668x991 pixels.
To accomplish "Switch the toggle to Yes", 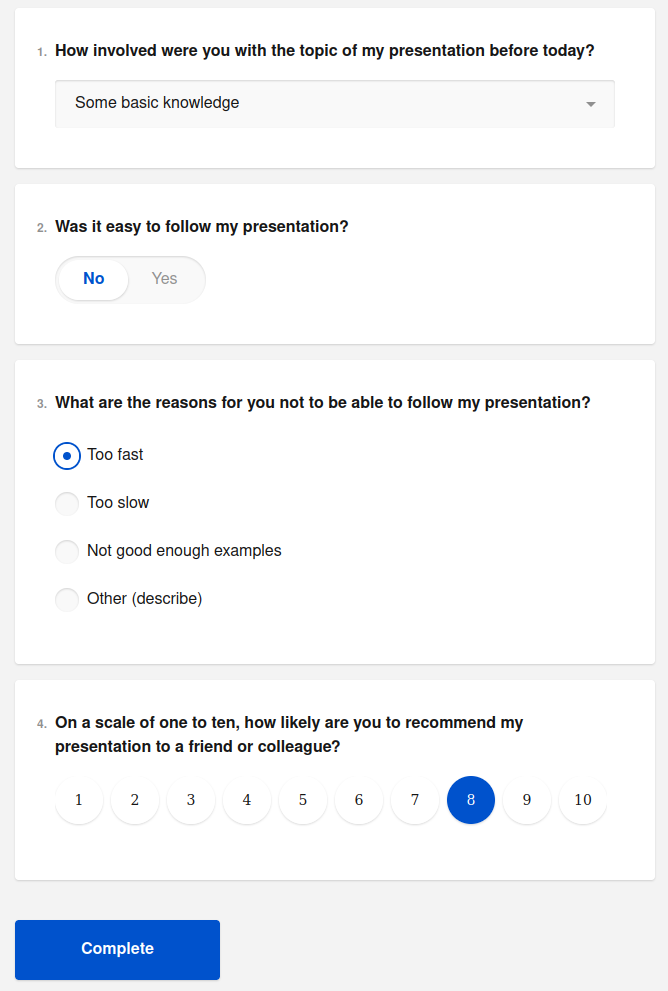I will point(165,279).
